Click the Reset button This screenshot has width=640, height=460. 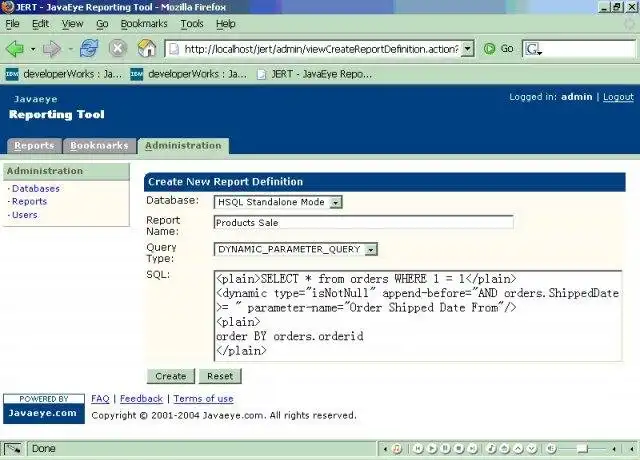(x=220, y=376)
